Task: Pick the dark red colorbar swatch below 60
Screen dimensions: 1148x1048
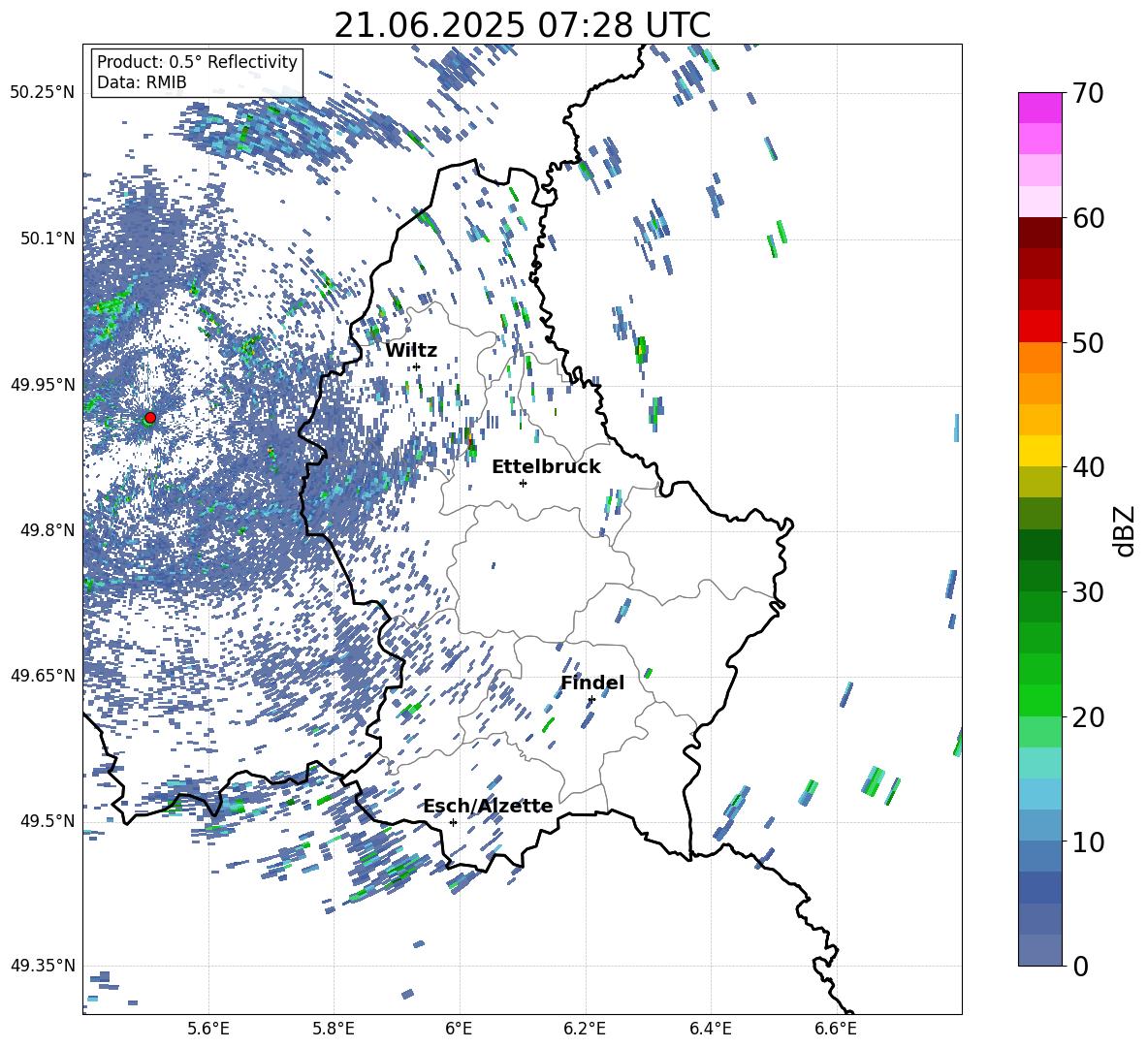Action: tap(1039, 233)
